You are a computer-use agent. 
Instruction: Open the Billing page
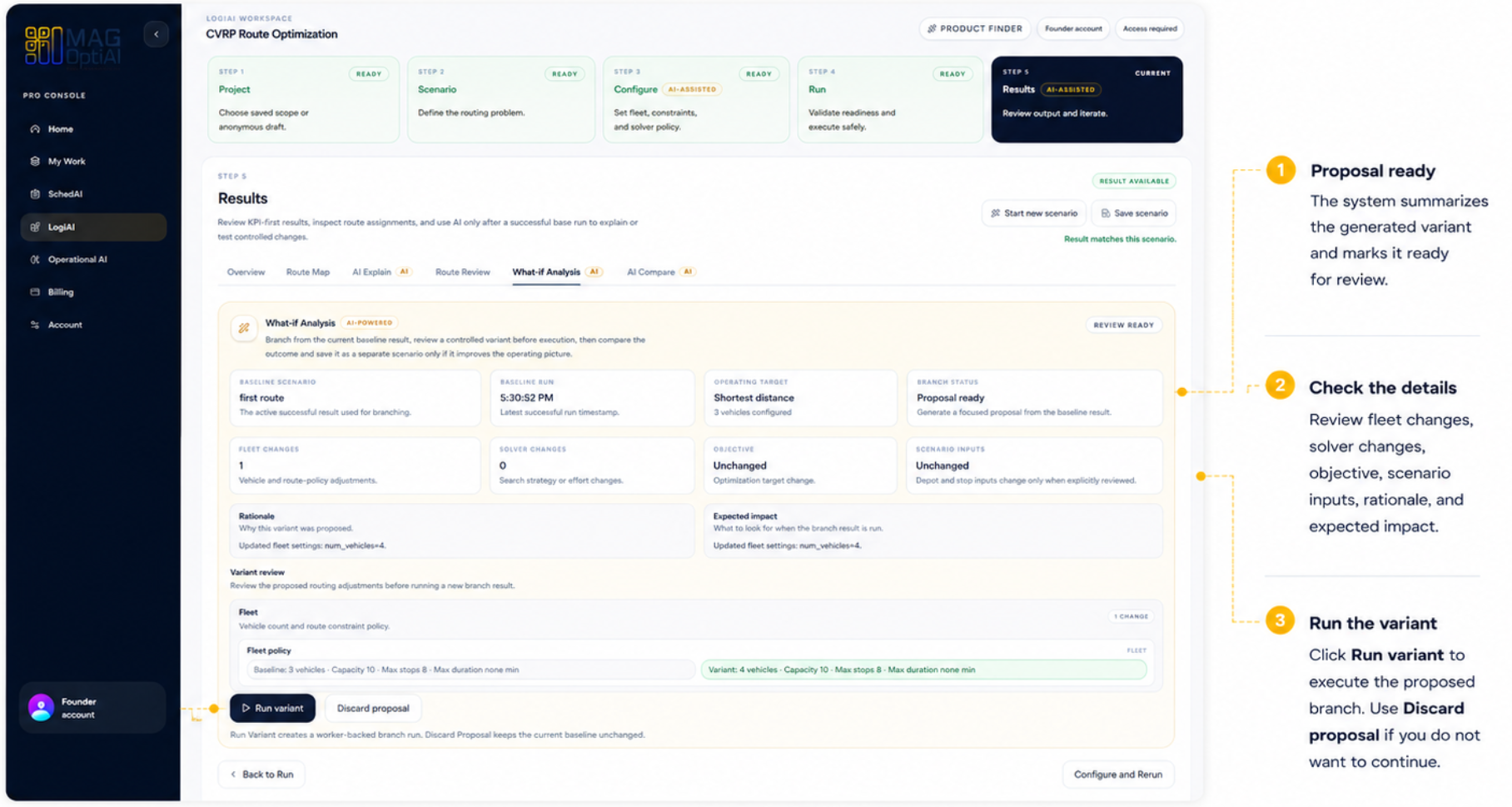click(x=93, y=292)
